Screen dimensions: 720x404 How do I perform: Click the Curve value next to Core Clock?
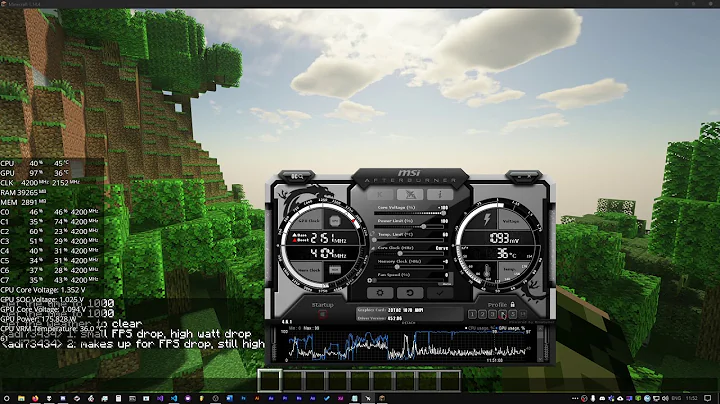pyautogui.click(x=442, y=248)
